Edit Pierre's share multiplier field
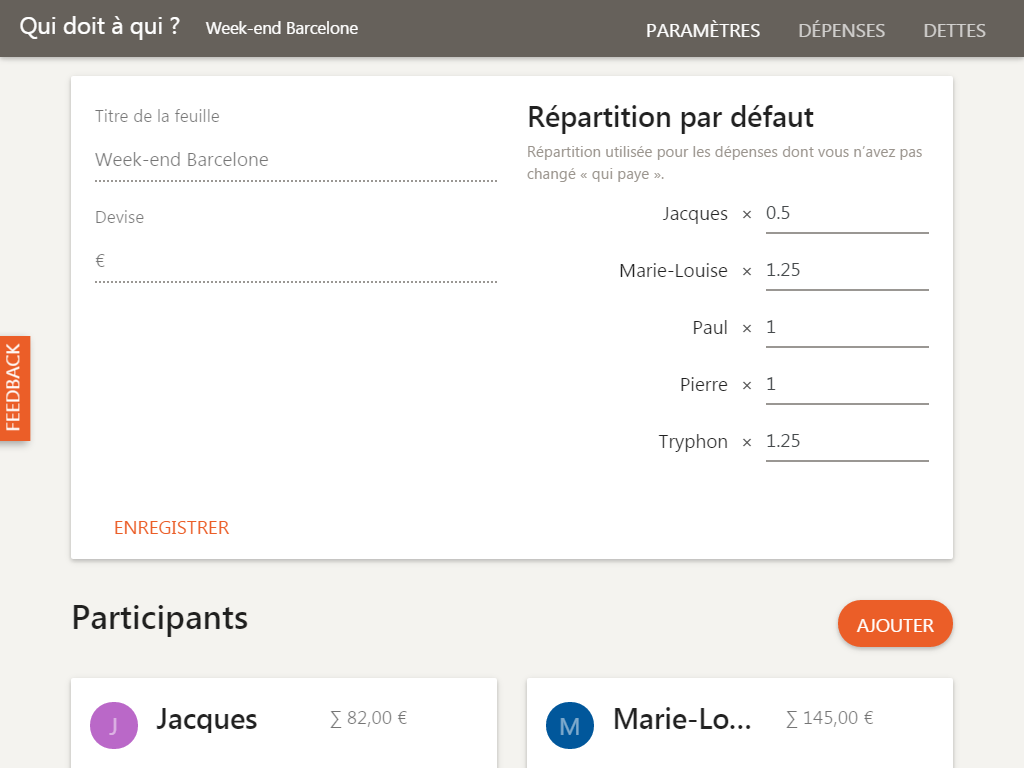The height and width of the screenshot is (768, 1024). 847,385
